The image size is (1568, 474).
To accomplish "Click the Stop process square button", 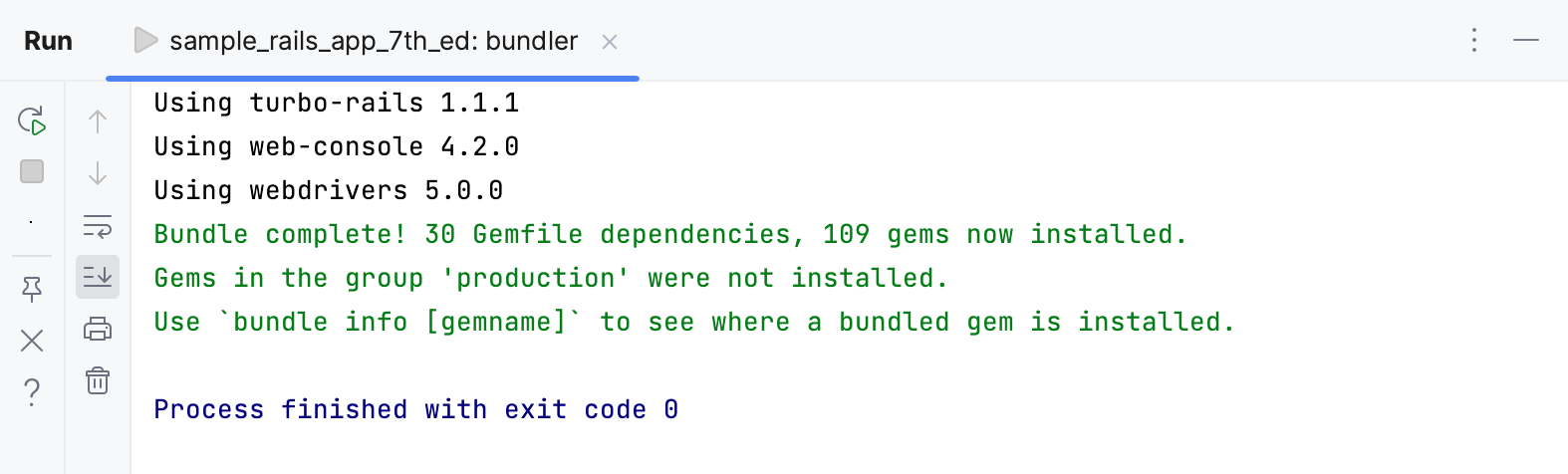I will click(32, 172).
